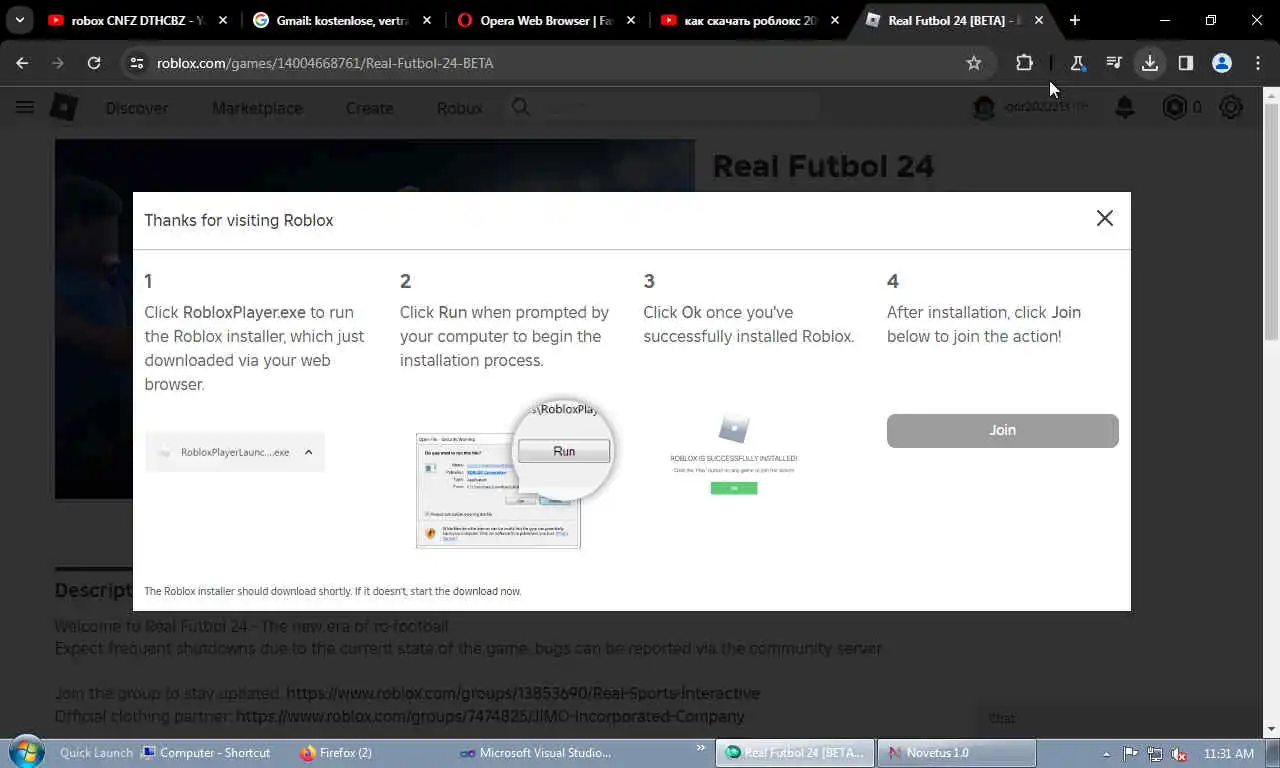Click the roblox.com address bar URL
Screen dimensions: 1280x768
click(x=325, y=63)
